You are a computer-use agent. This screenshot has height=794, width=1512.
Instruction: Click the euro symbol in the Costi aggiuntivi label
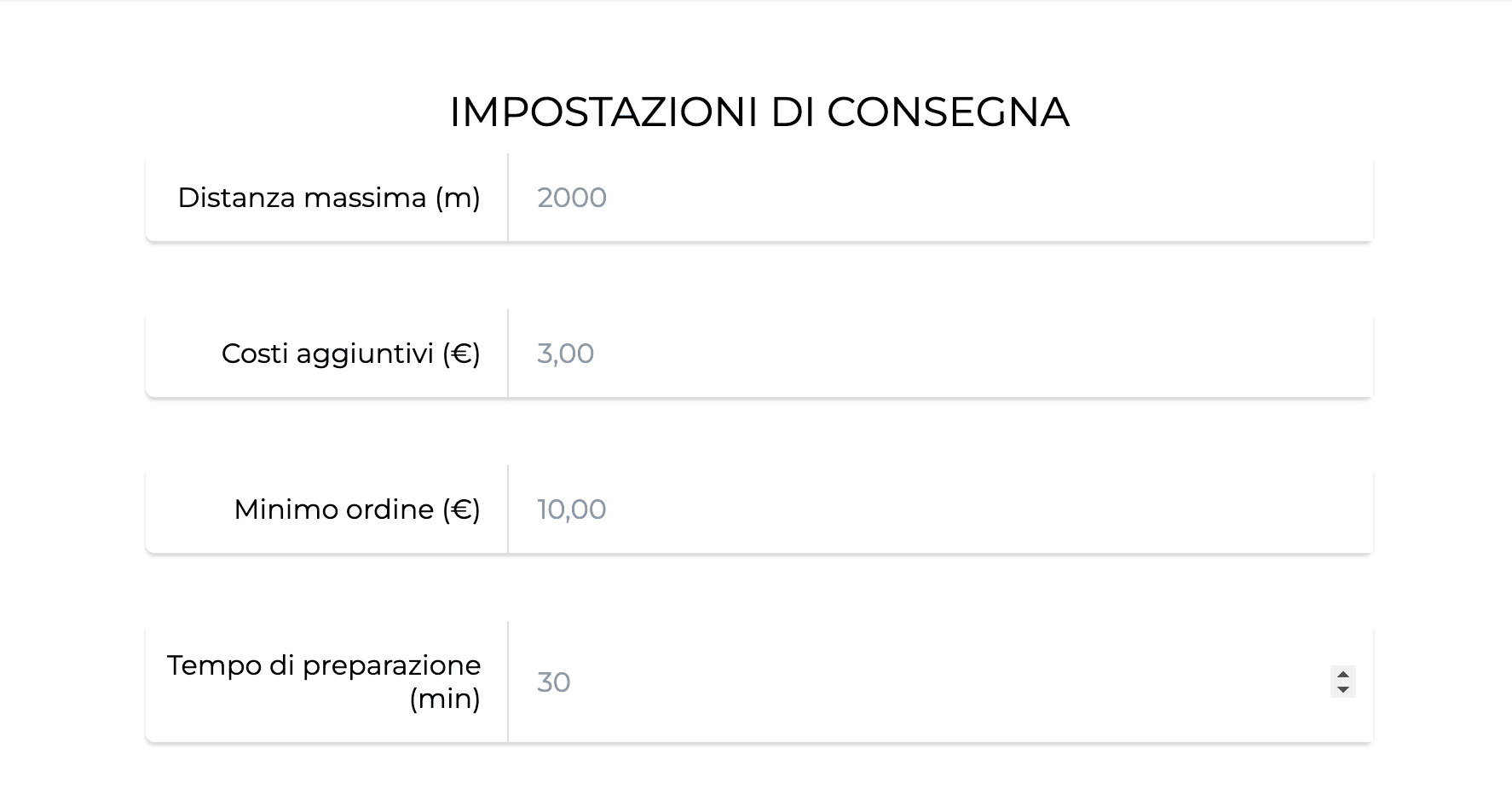pos(461,354)
